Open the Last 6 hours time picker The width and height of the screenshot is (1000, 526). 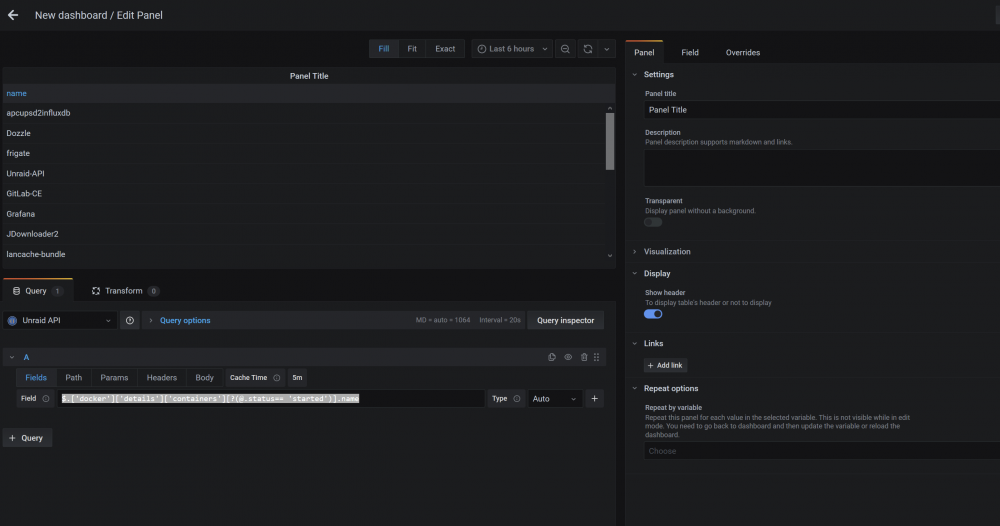[512, 49]
